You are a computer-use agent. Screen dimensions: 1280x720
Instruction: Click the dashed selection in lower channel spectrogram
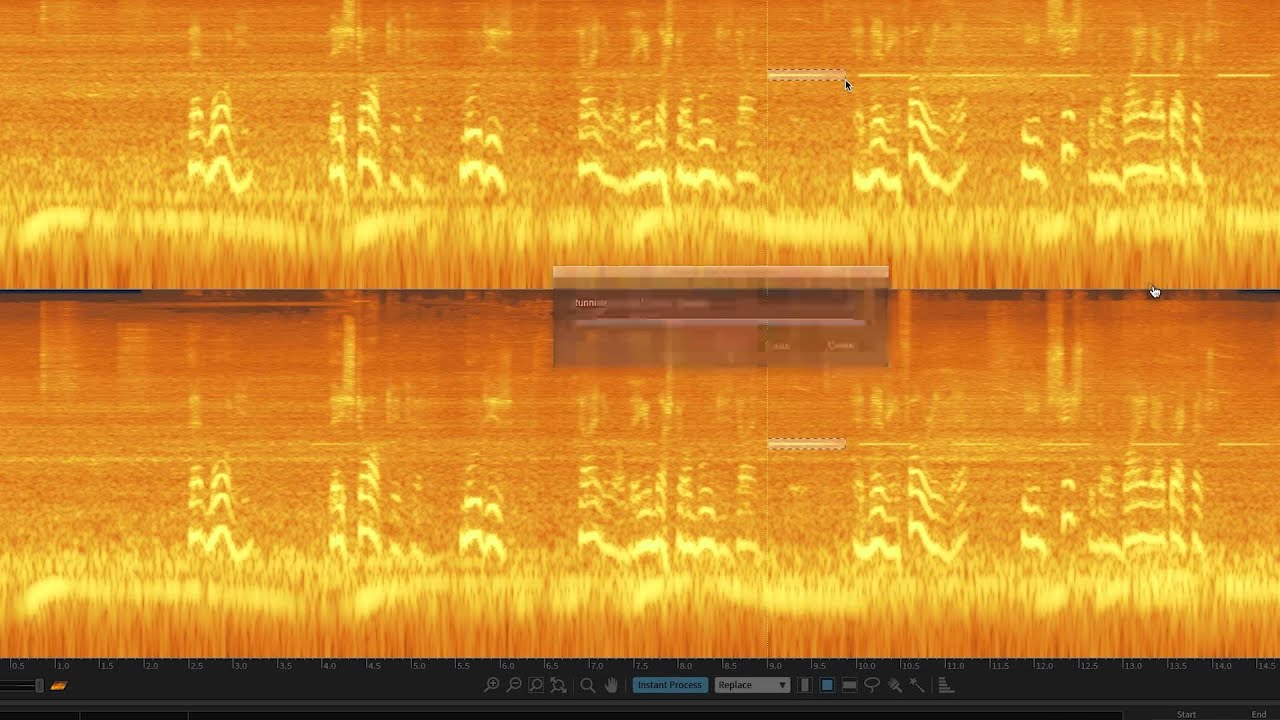click(x=806, y=443)
